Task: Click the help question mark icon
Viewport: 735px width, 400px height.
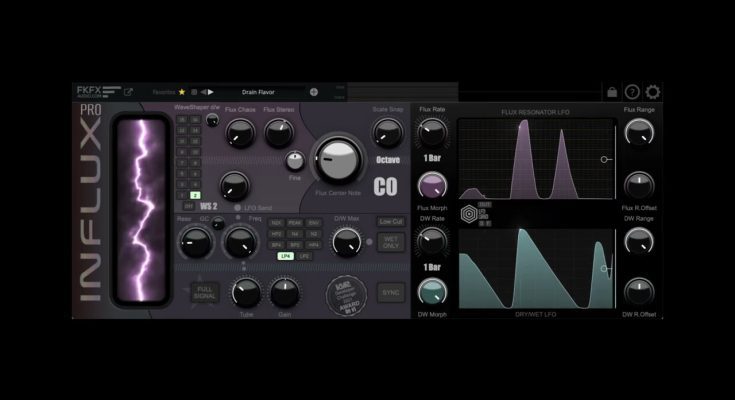Action: coord(632,92)
